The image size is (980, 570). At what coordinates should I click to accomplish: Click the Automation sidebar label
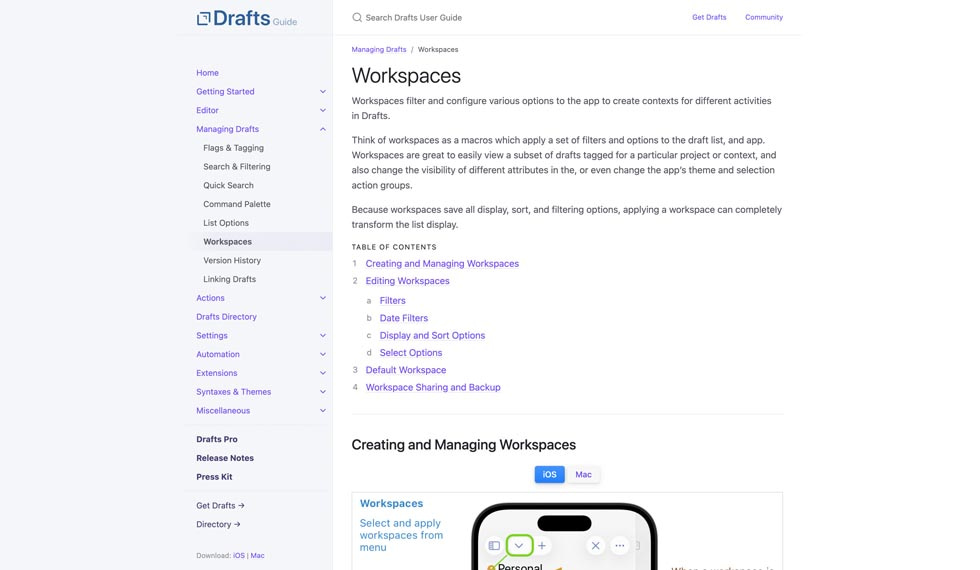click(x=218, y=354)
